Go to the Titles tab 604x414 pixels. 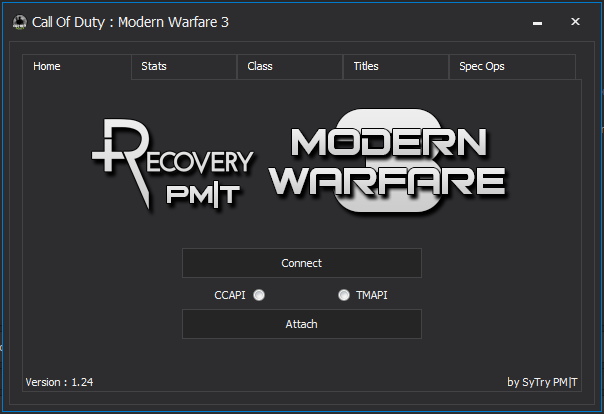coord(396,67)
